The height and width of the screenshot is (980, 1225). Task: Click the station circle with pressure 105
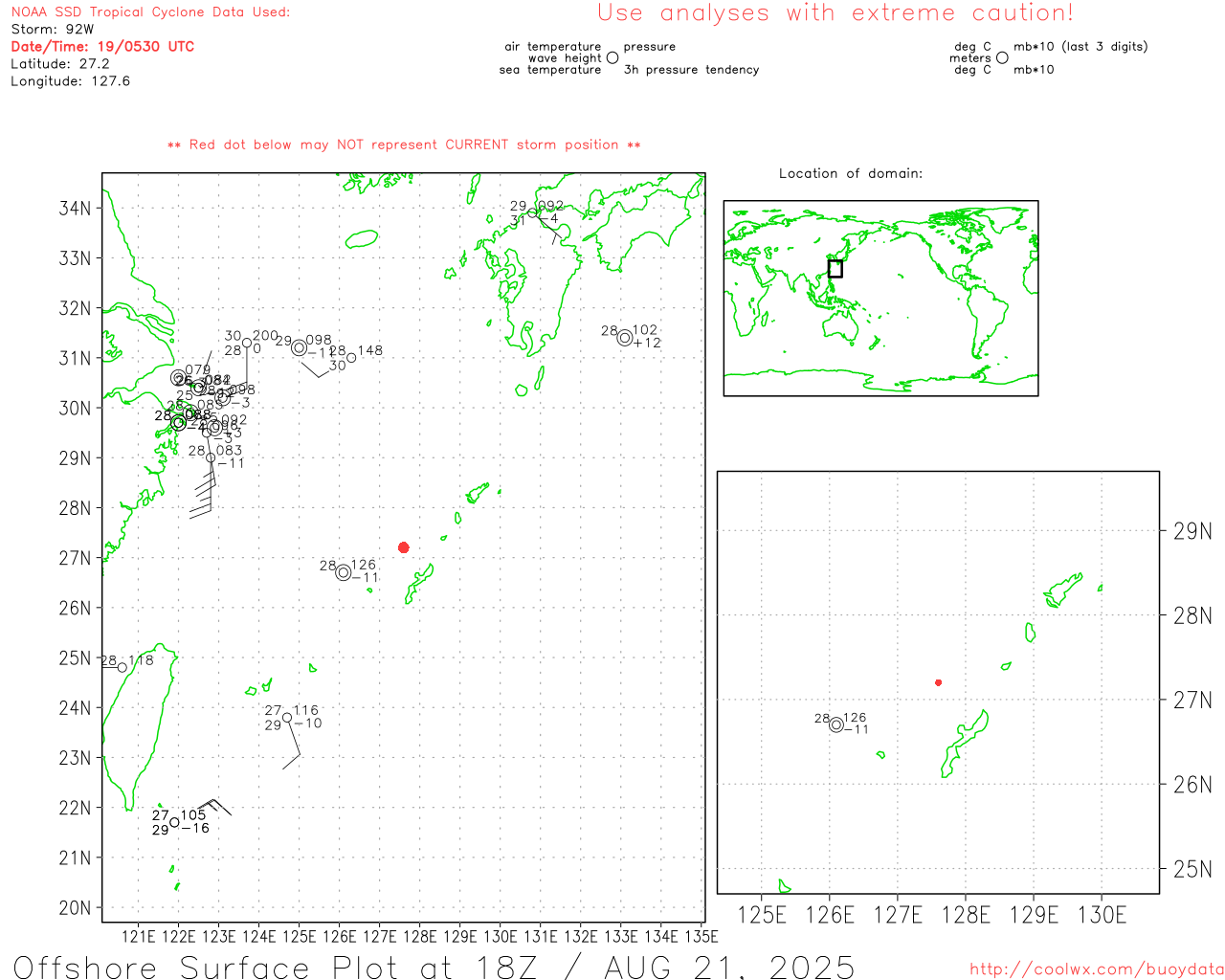174,823
